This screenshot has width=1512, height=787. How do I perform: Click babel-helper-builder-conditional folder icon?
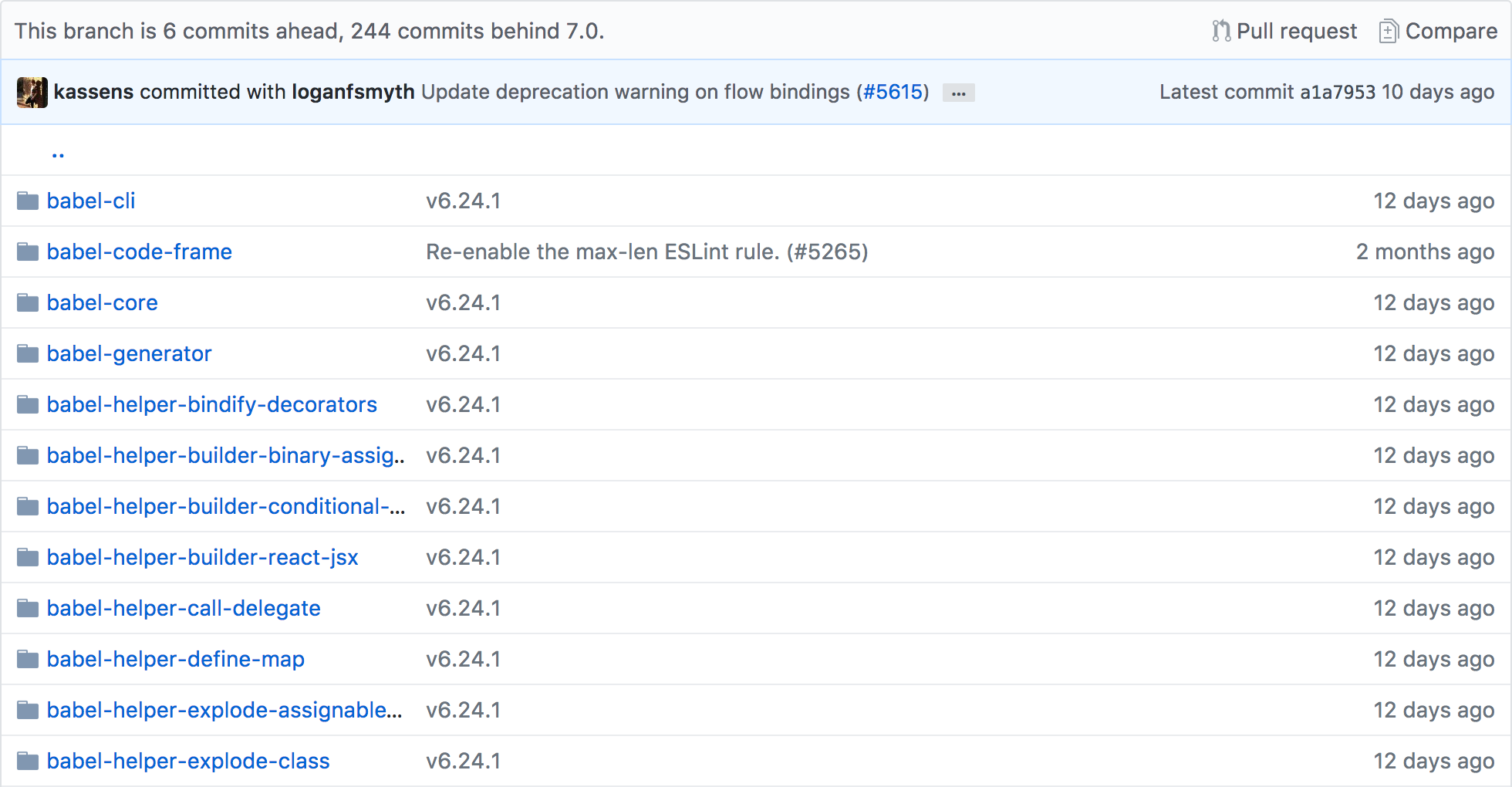pyautogui.click(x=28, y=507)
